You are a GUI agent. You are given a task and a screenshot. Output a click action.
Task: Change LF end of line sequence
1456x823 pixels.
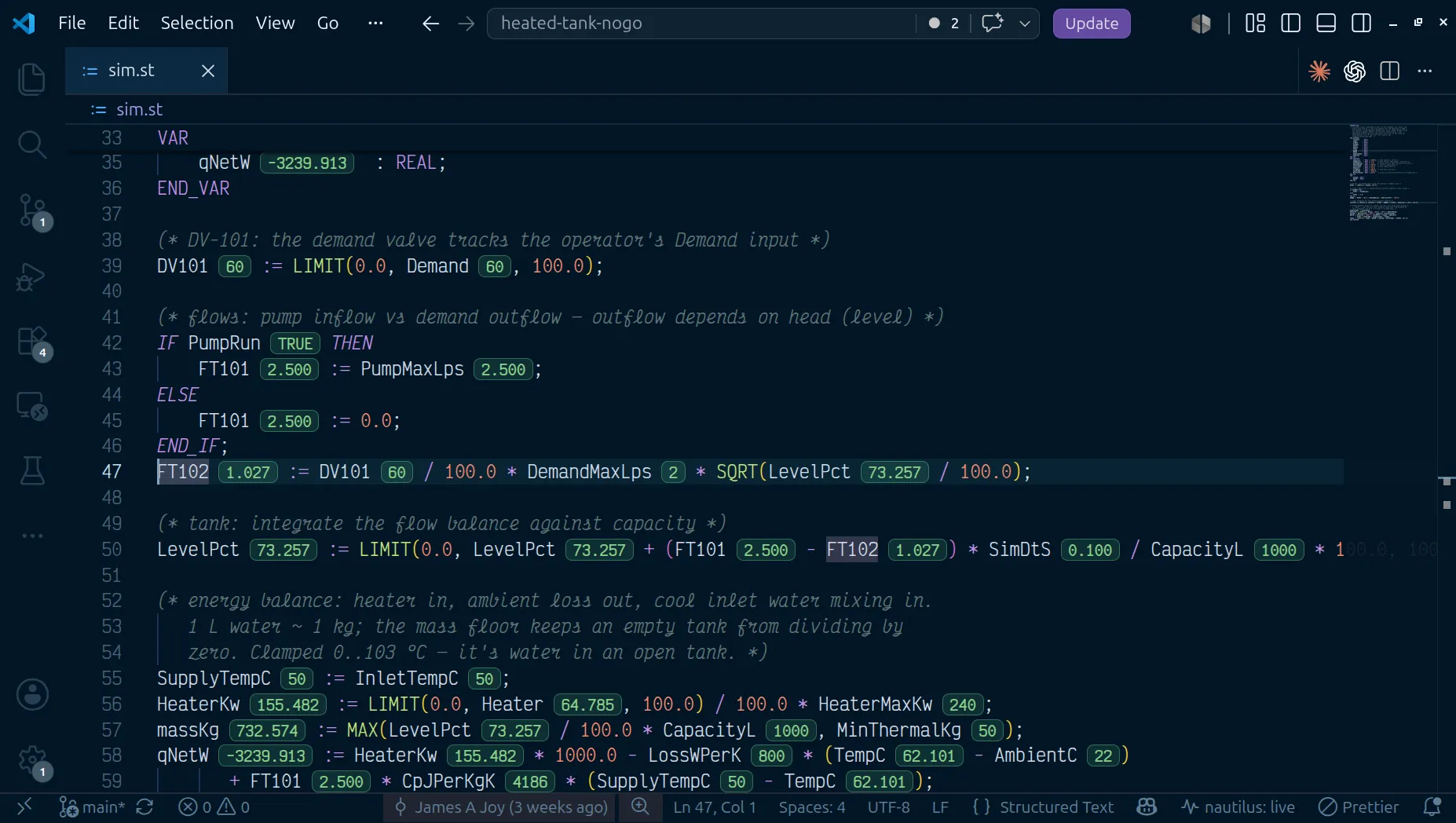coord(940,807)
